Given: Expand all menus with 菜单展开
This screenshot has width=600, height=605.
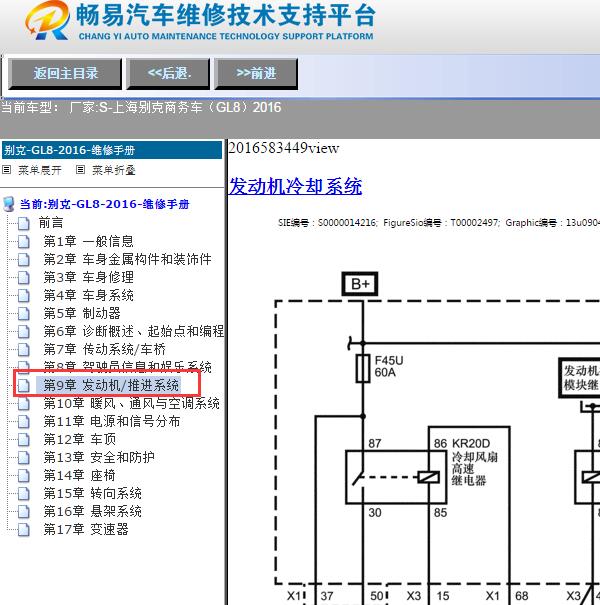Looking at the screenshot, I should (x=40, y=170).
